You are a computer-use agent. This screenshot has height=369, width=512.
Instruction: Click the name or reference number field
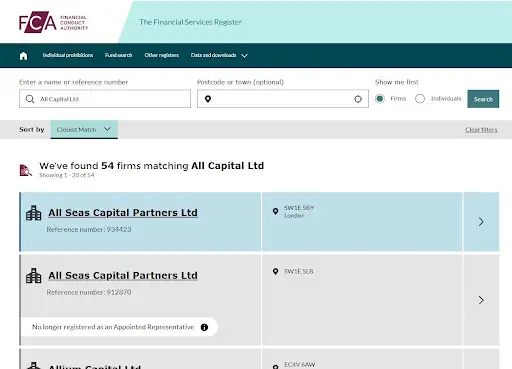tap(105, 99)
